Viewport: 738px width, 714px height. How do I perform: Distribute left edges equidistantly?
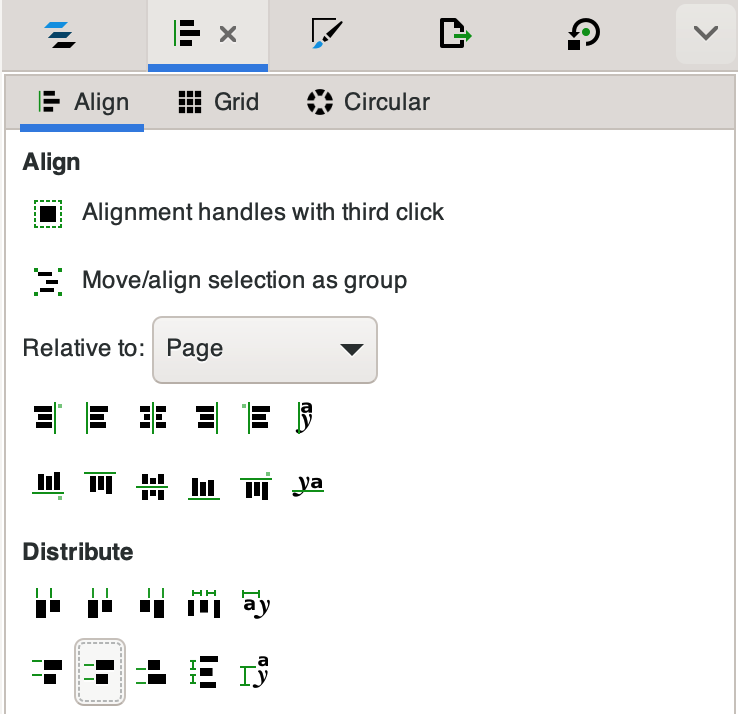47,604
